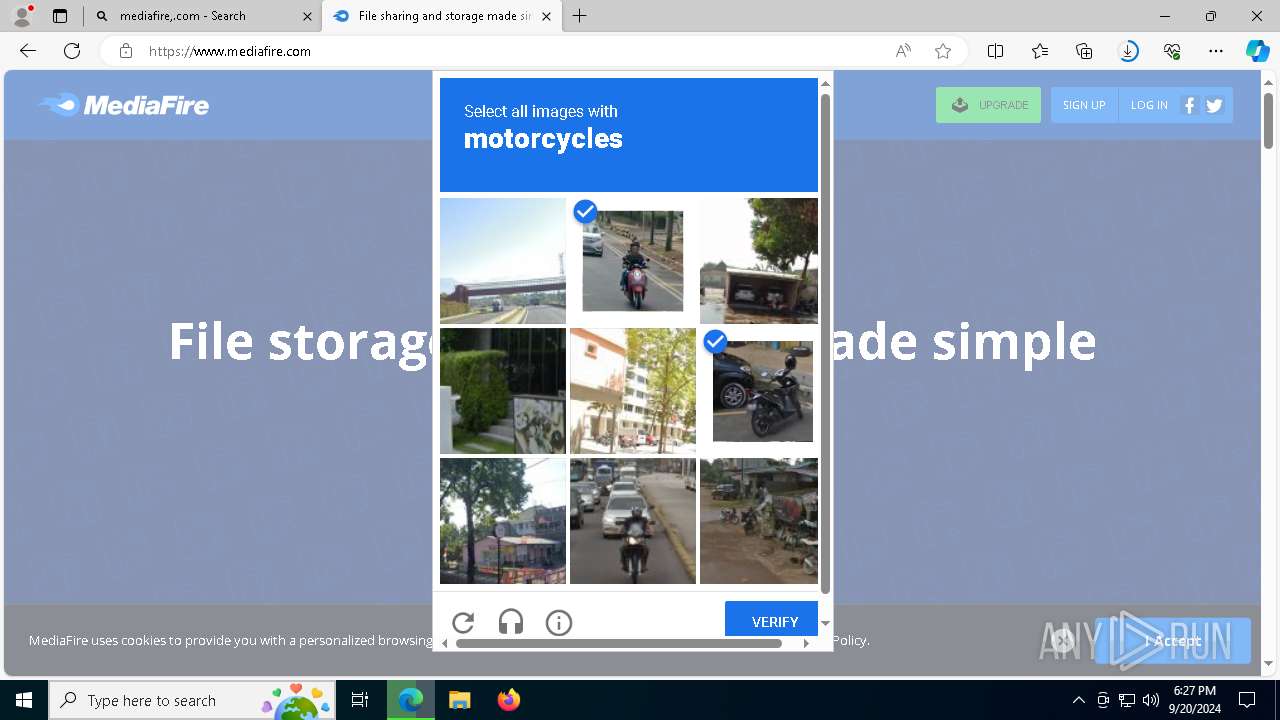Open the notification center

pyautogui.click(x=1247, y=700)
